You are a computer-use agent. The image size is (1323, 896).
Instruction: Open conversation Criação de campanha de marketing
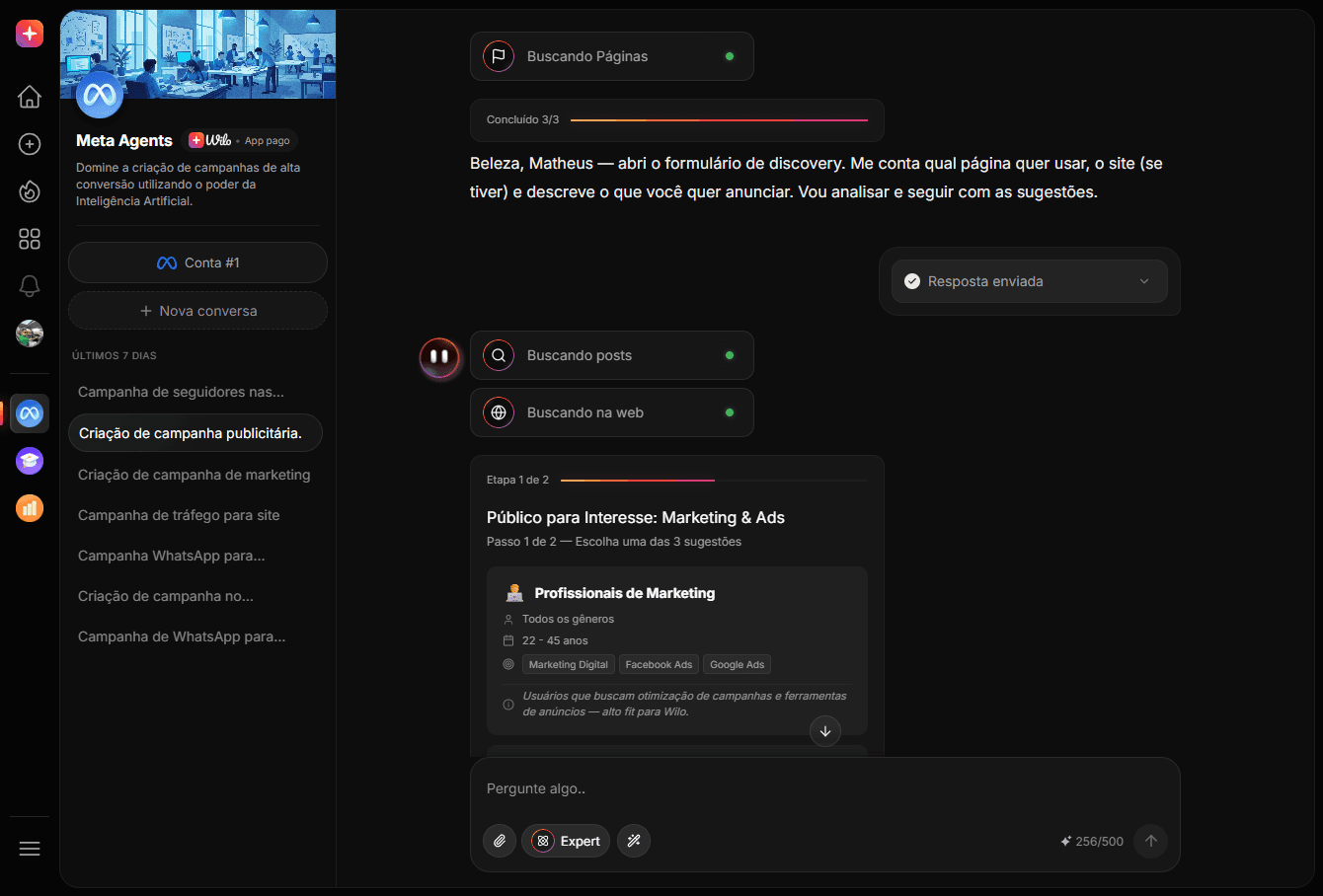pos(195,475)
